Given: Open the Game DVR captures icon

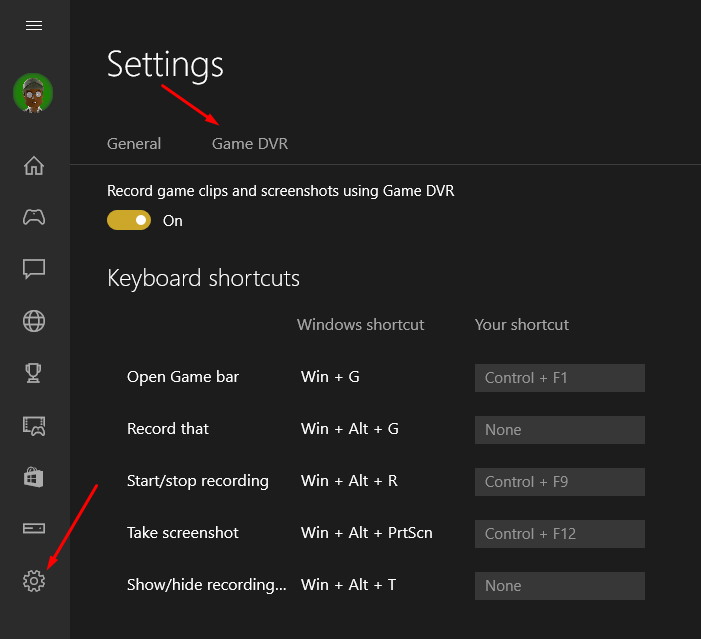Looking at the screenshot, I should (34, 426).
